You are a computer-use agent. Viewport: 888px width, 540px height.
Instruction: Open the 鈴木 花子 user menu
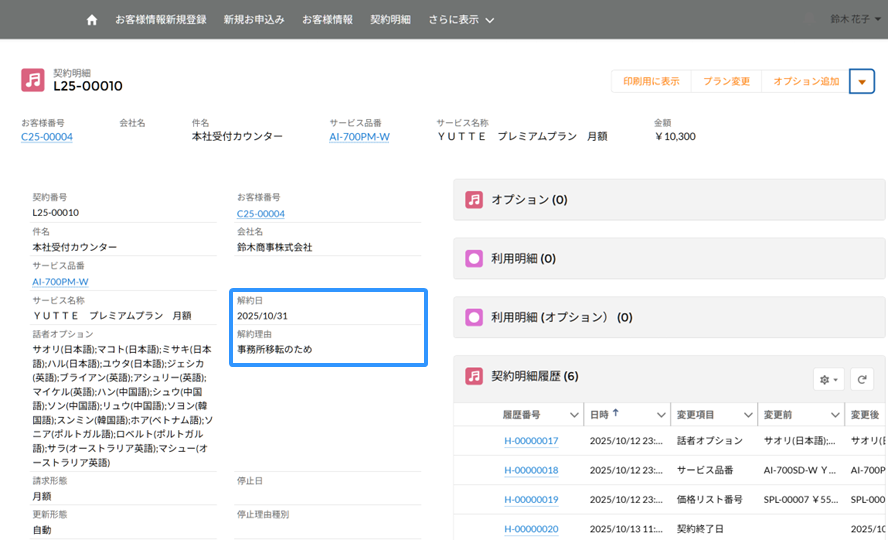(x=855, y=19)
